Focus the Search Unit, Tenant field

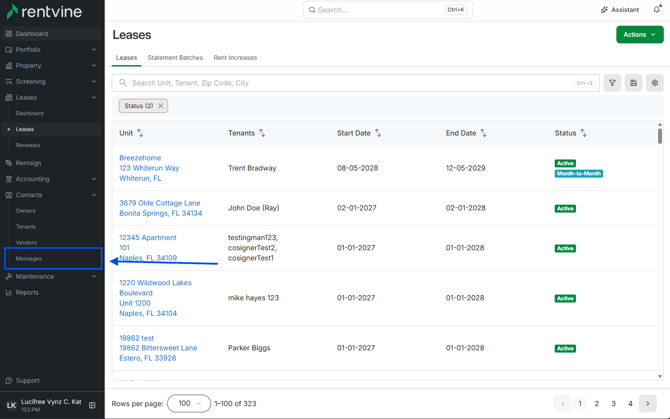coord(356,83)
